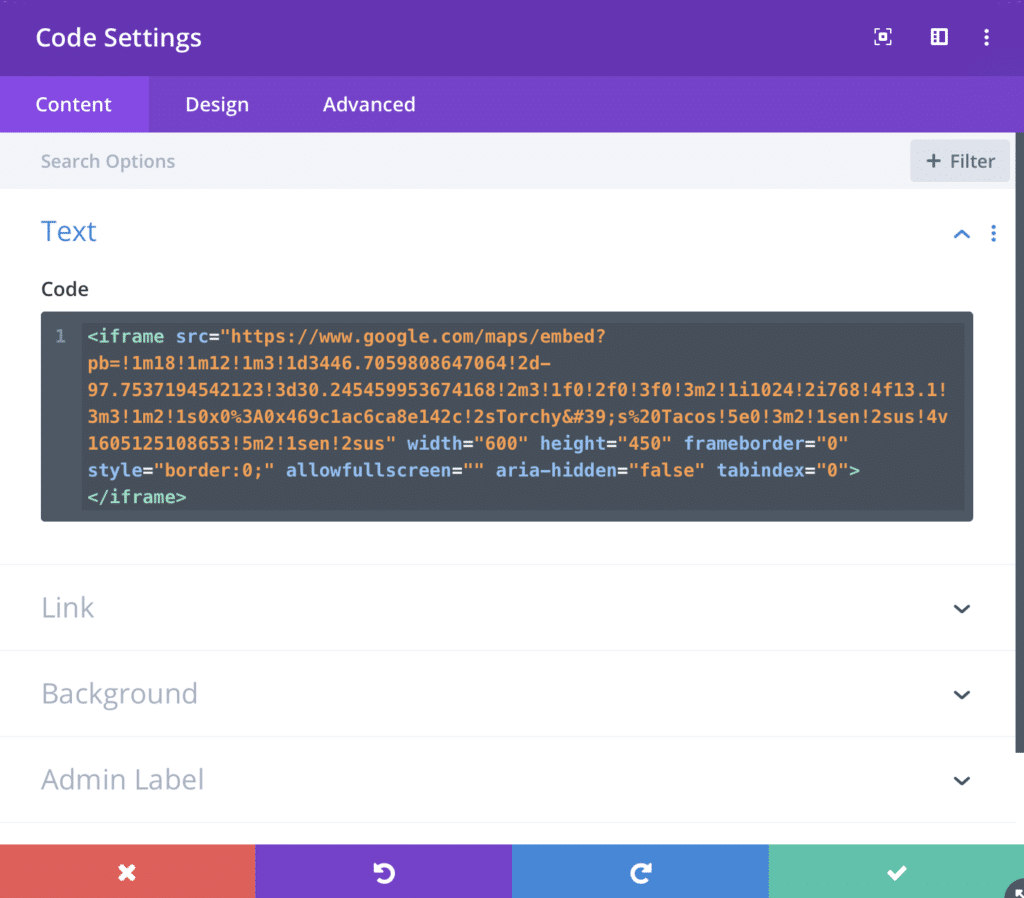Toggle fullscreen mode for Code Settings modal

pyautogui.click(x=882, y=38)
